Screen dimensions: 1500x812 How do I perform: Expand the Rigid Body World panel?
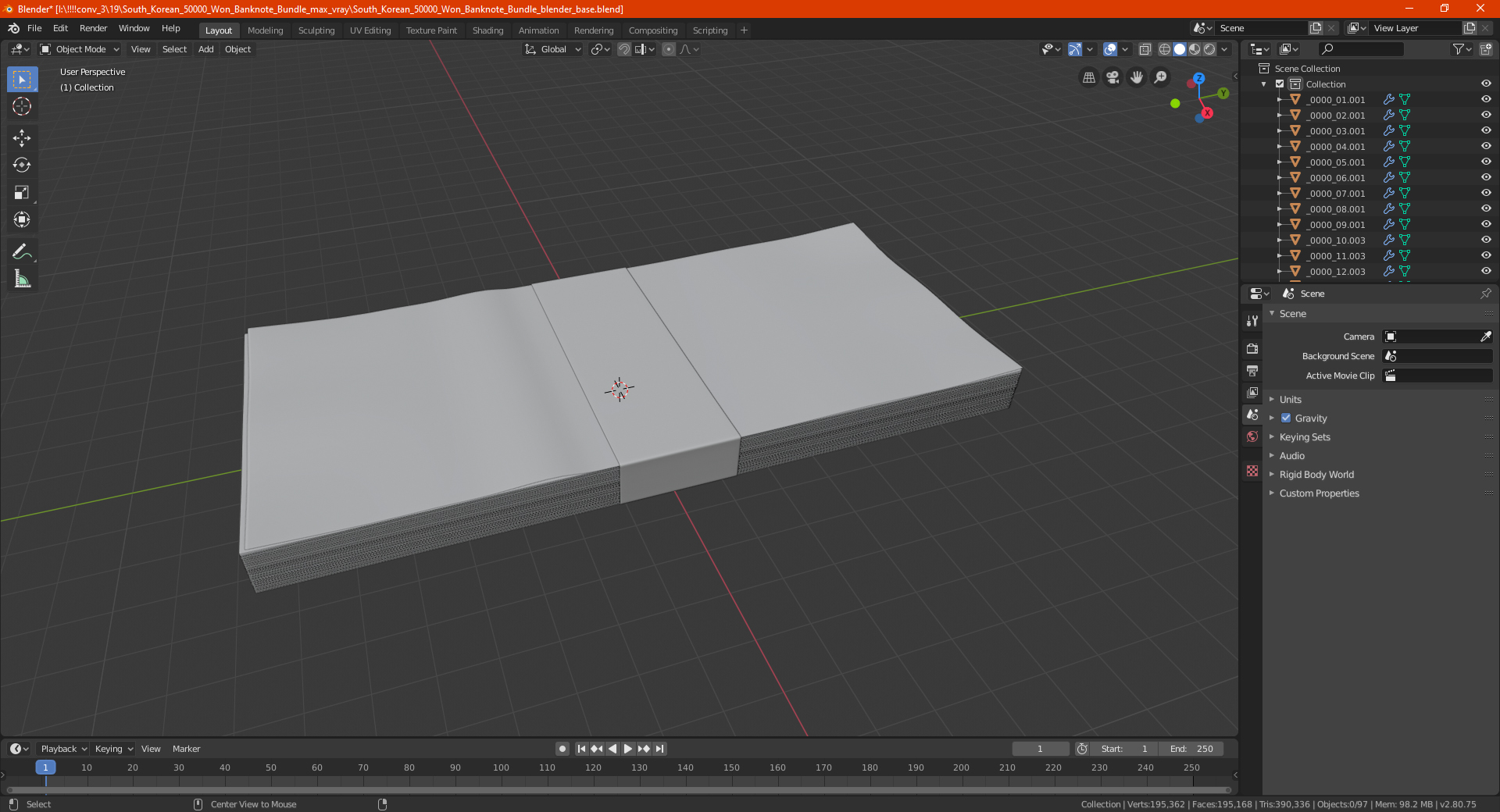pos(1316,474)
